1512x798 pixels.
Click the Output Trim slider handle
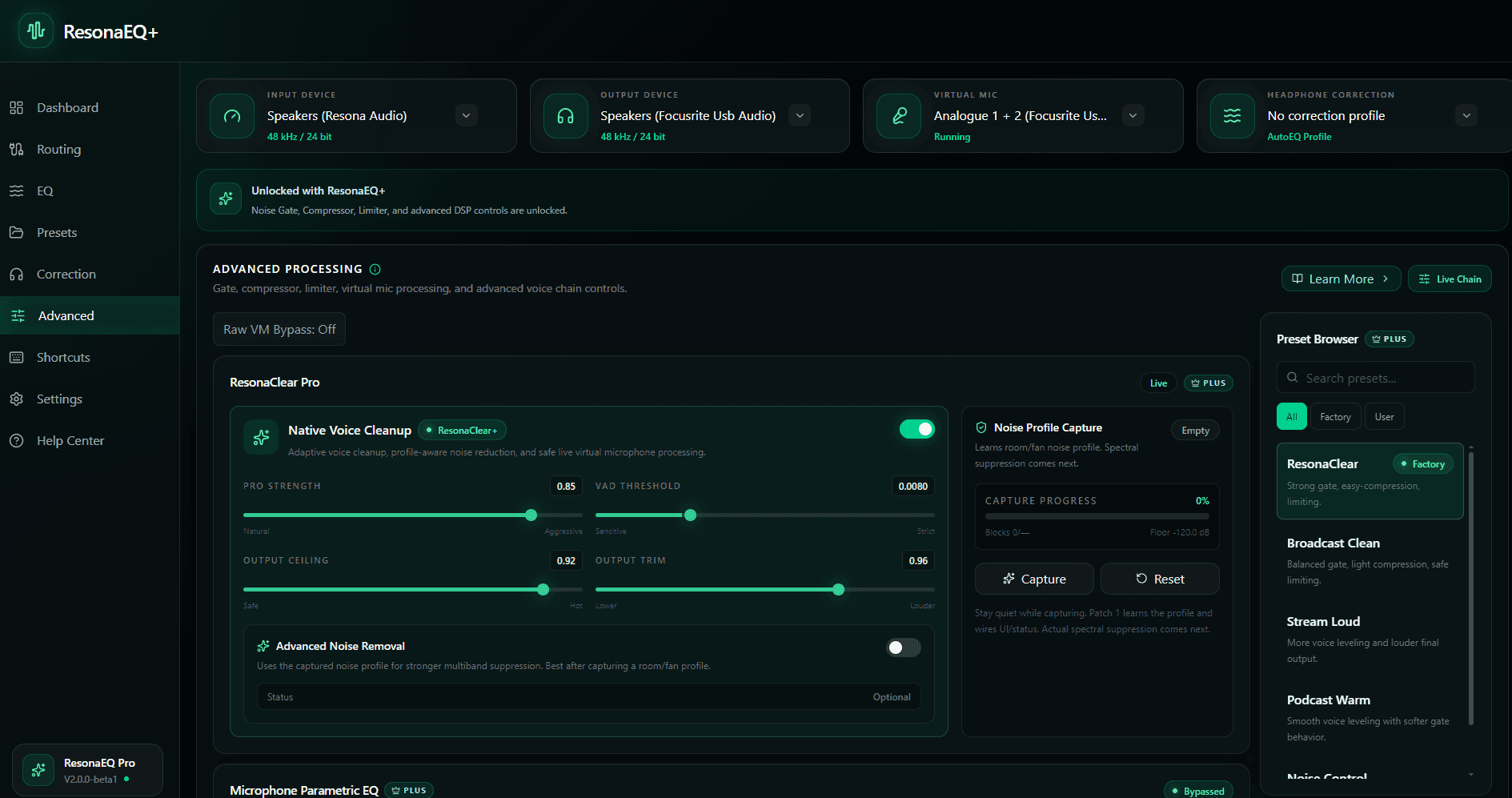(x=838, y=589)
